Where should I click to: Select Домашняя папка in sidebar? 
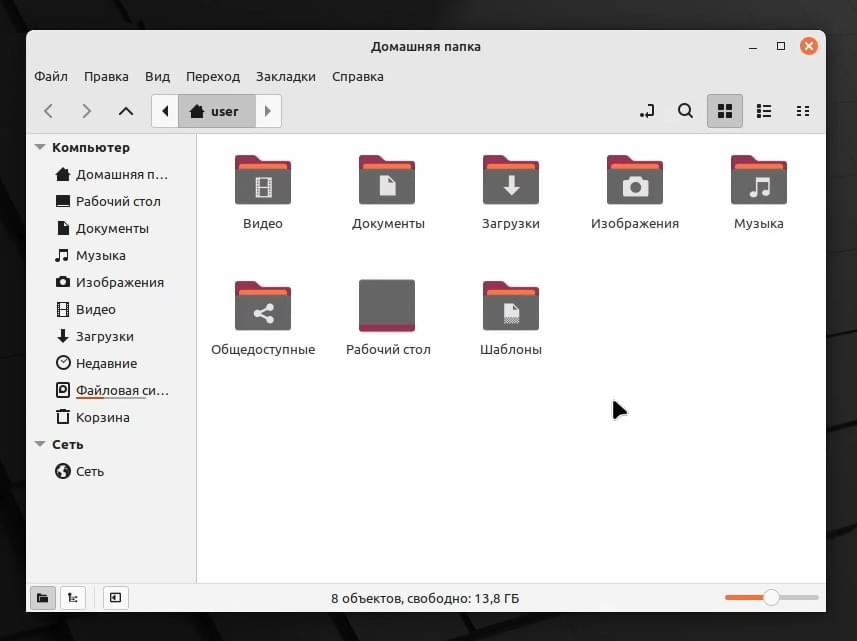pos(111,174)
